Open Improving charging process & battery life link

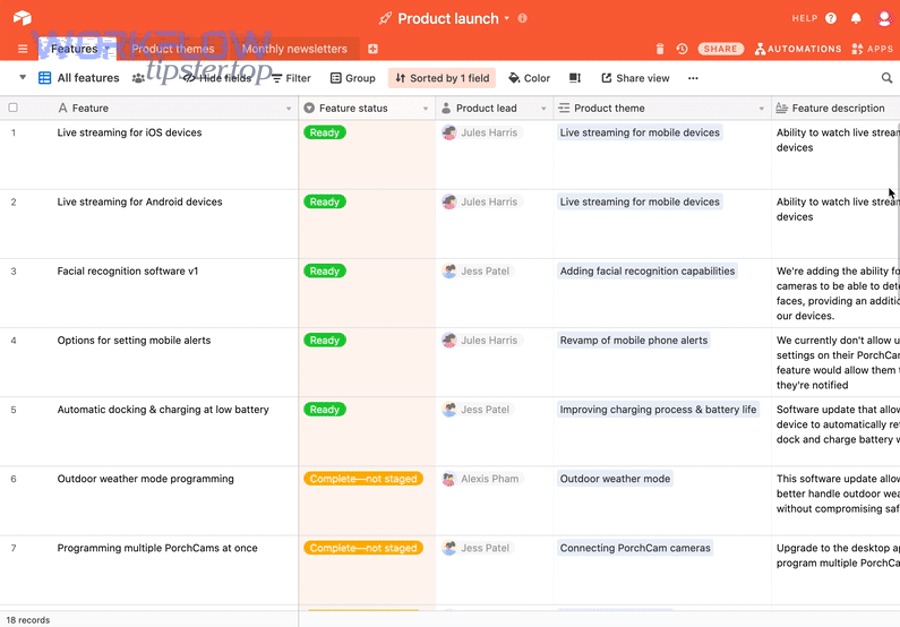click(658, 410)
